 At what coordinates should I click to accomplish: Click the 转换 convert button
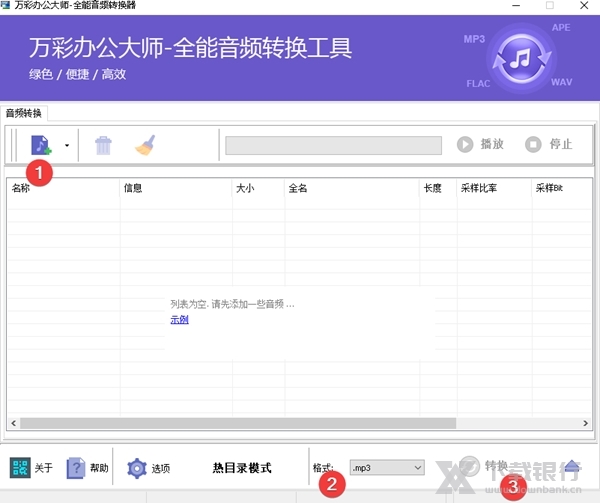coord(484,466)
